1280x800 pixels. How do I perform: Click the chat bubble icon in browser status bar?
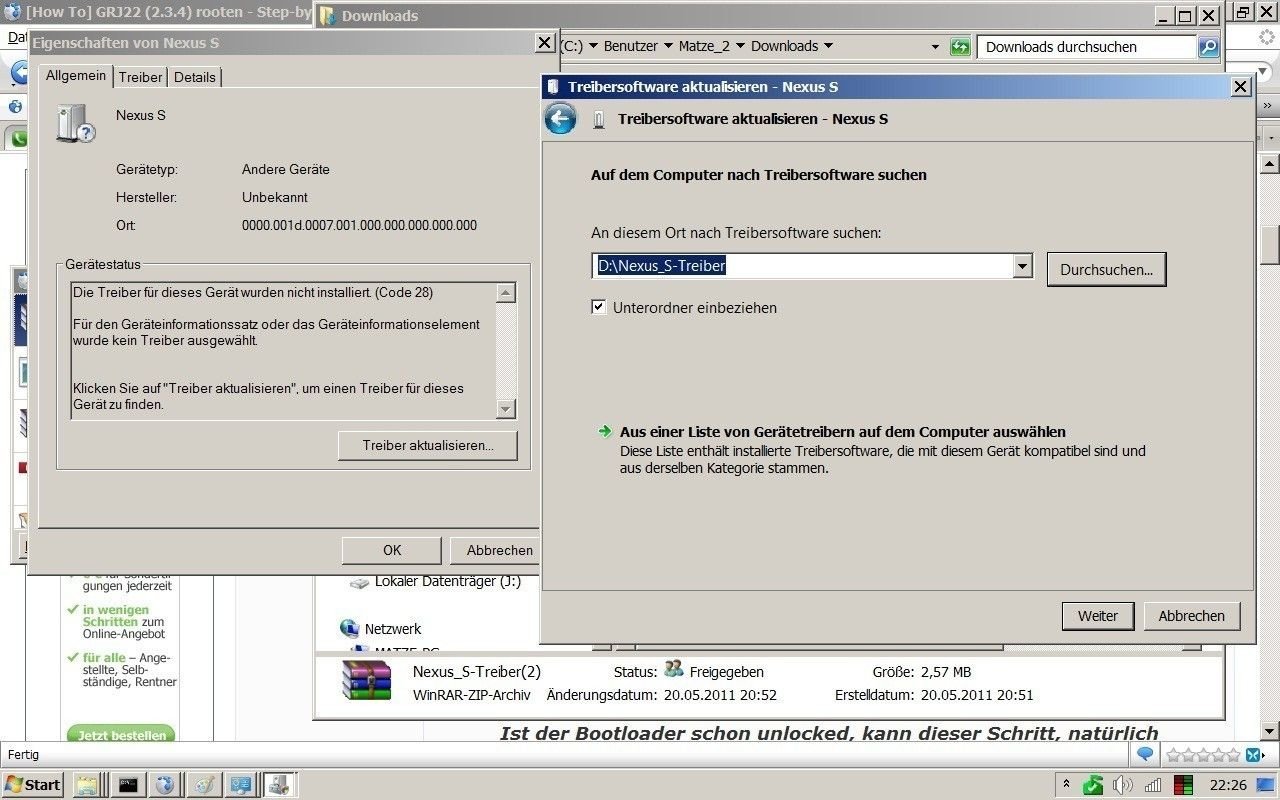(1145, 754)
